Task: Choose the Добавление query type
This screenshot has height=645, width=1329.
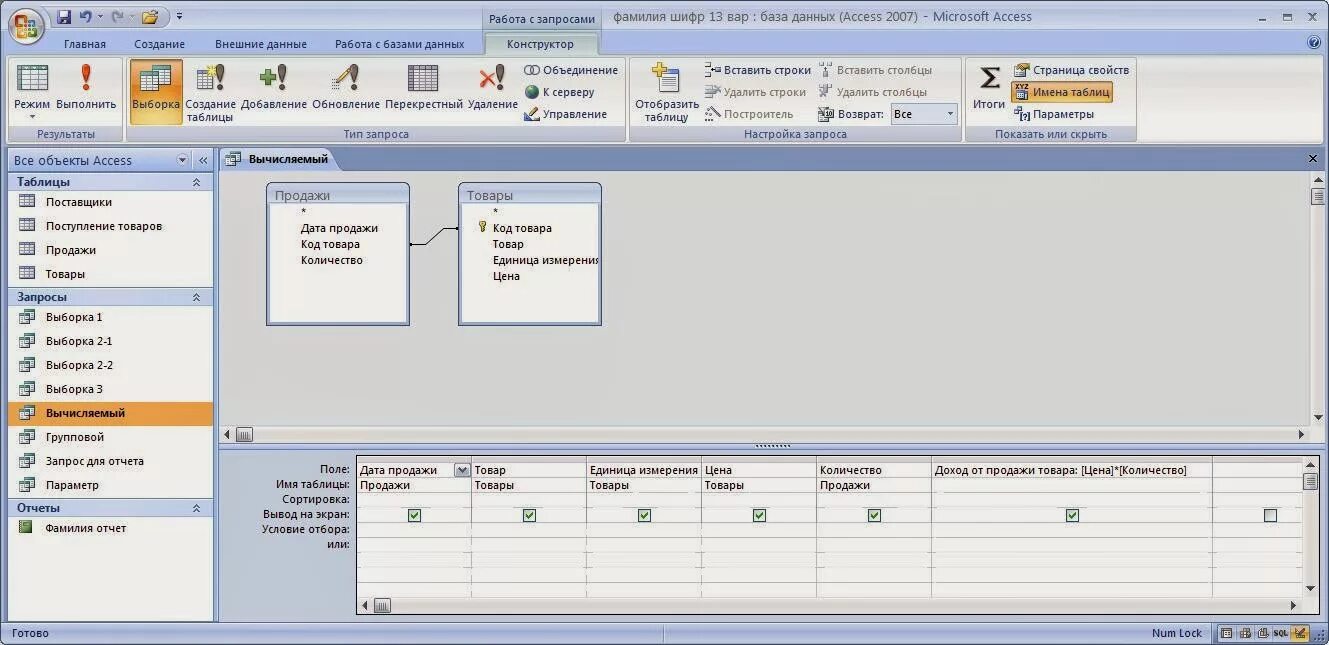Action: pyautogui.click(x=273, y=89)
